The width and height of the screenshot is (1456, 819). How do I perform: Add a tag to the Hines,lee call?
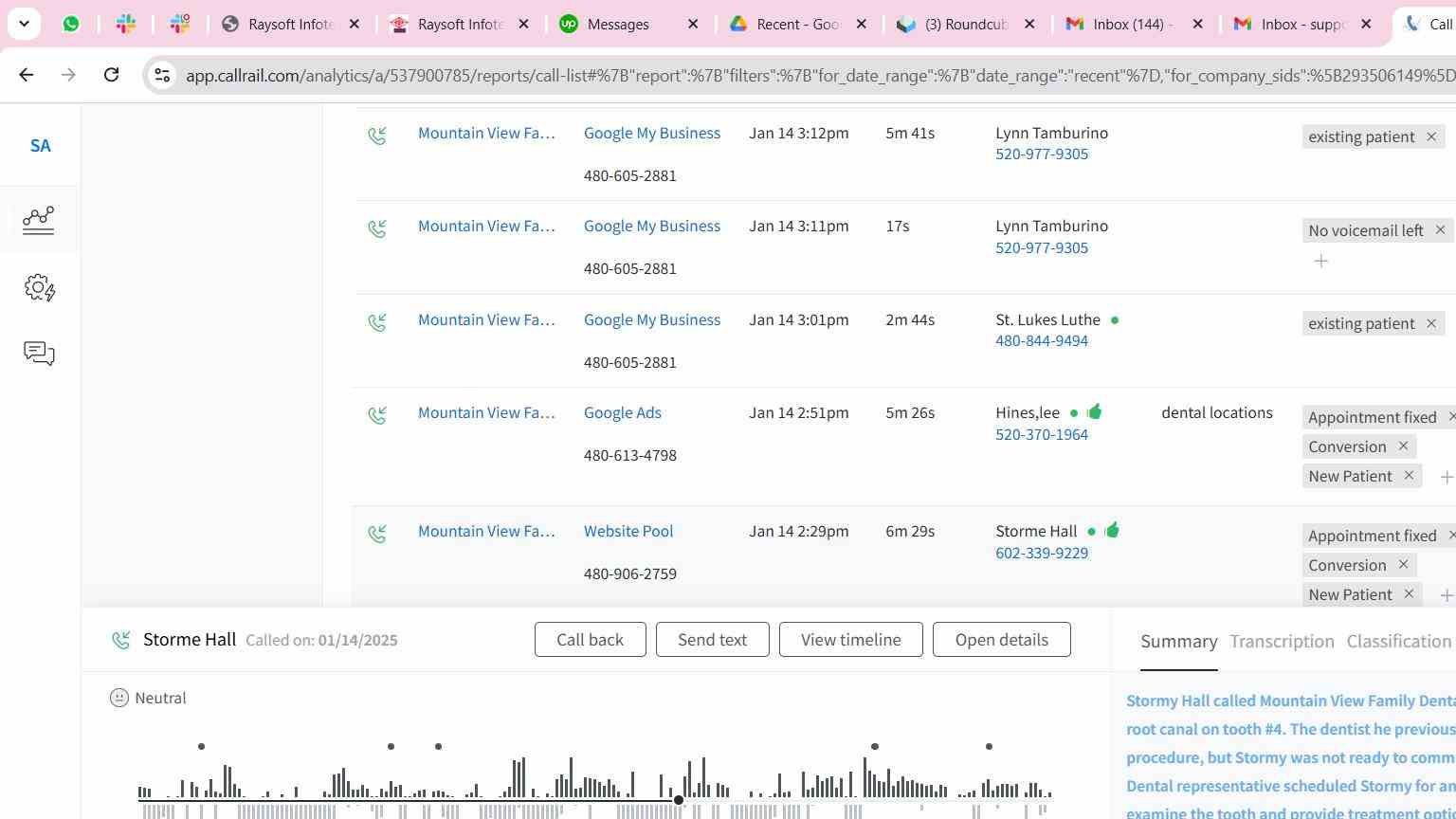pos(1446,478)
